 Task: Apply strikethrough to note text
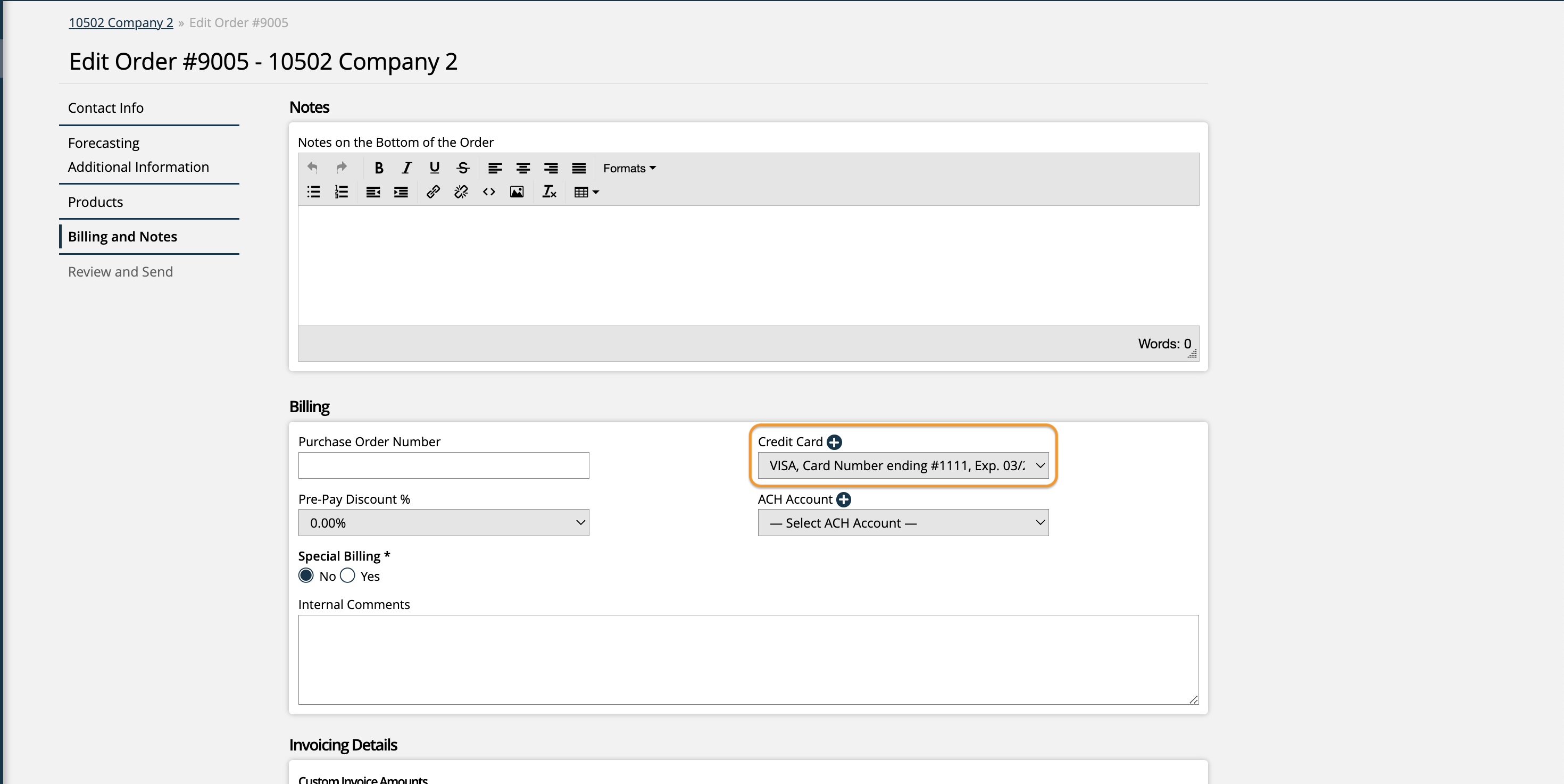point(462,168)
